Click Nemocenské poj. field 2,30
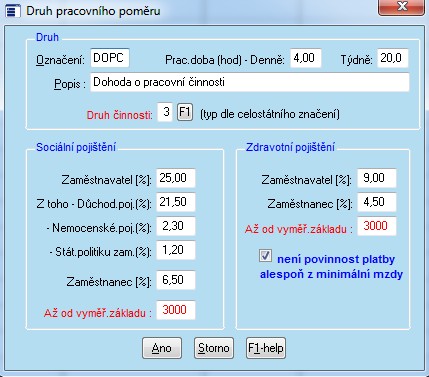Viewport: 429px width, 377px height. 176,226
